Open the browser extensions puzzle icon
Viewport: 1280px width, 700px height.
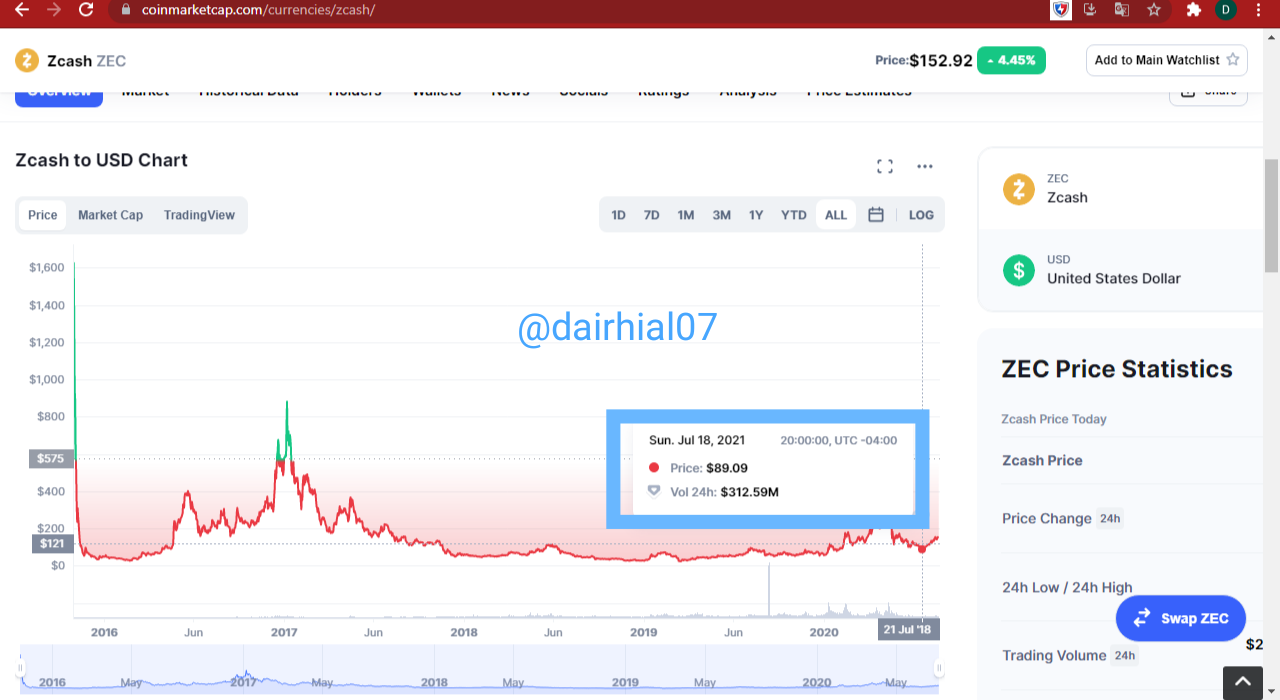coord(1193,10)
